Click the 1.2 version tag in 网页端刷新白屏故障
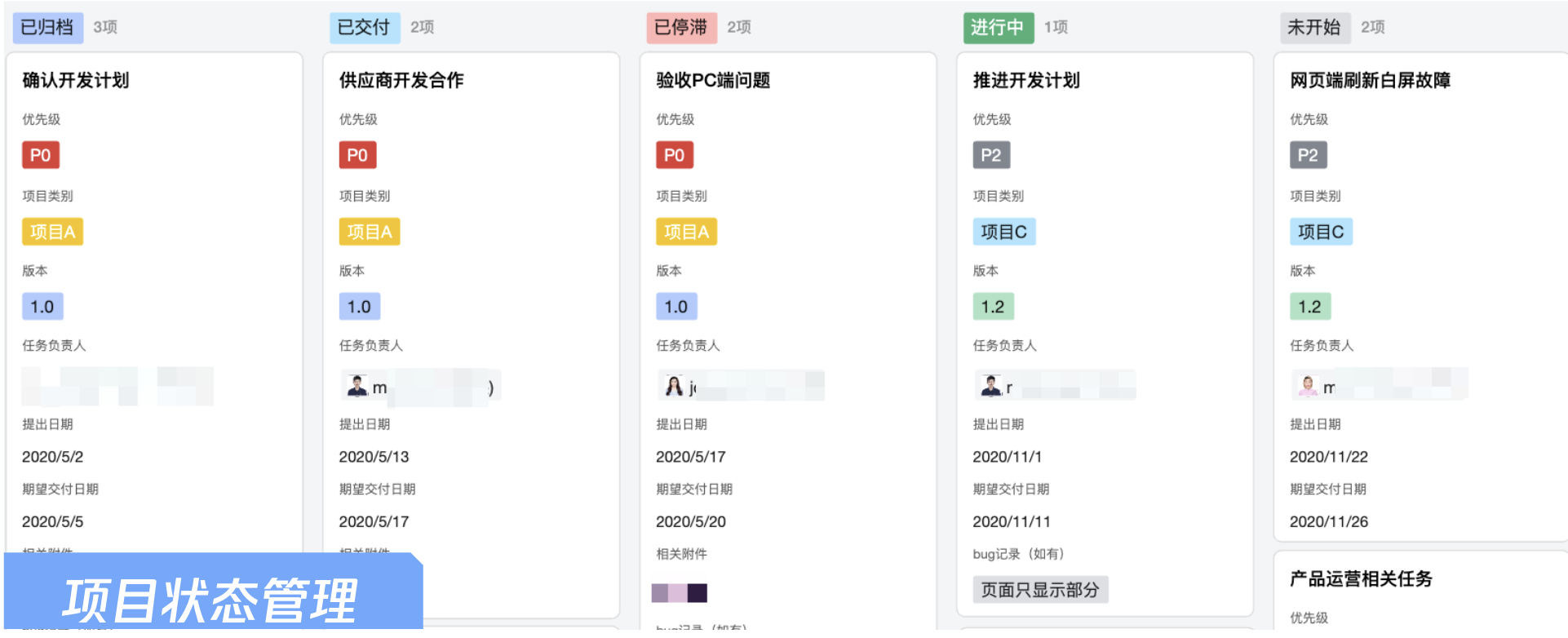1568x638 pixels. click(x=1309, y=307)
